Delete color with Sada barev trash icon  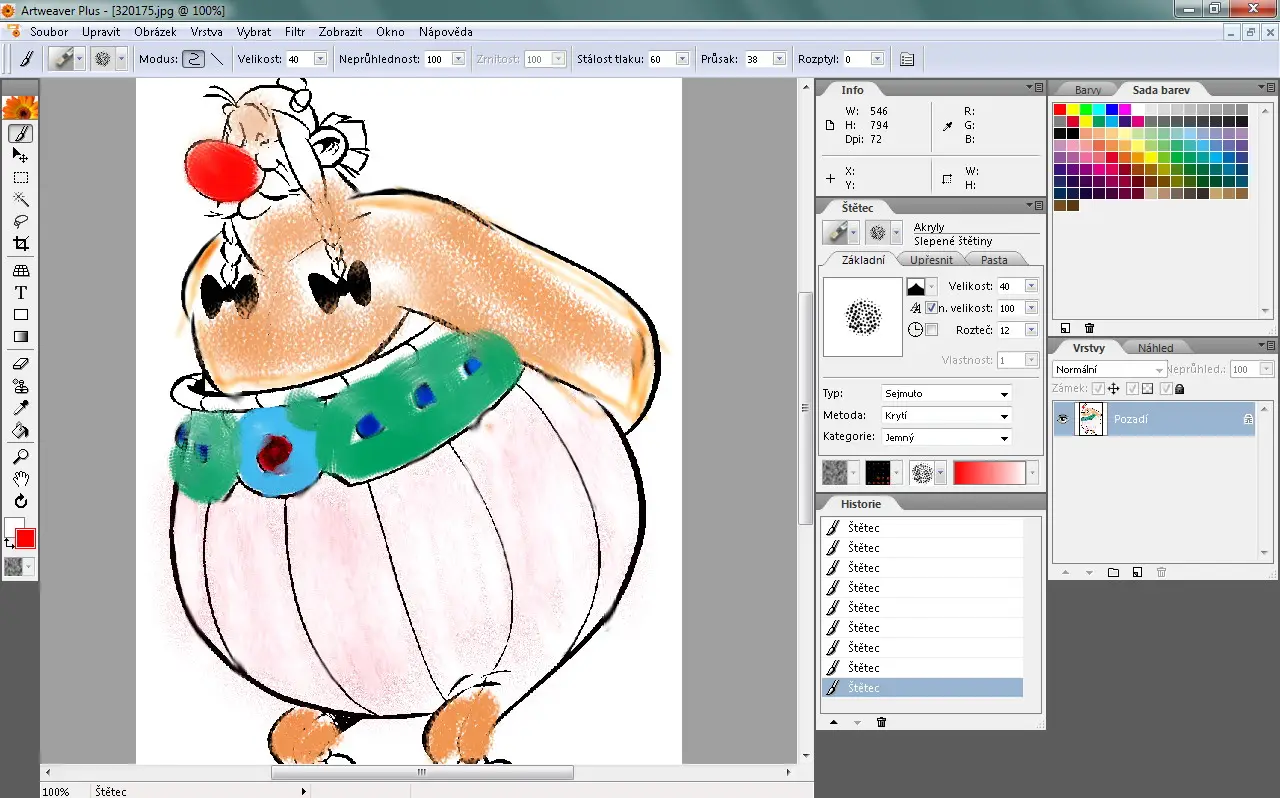pyautogui.click(x=1089, y=328)
